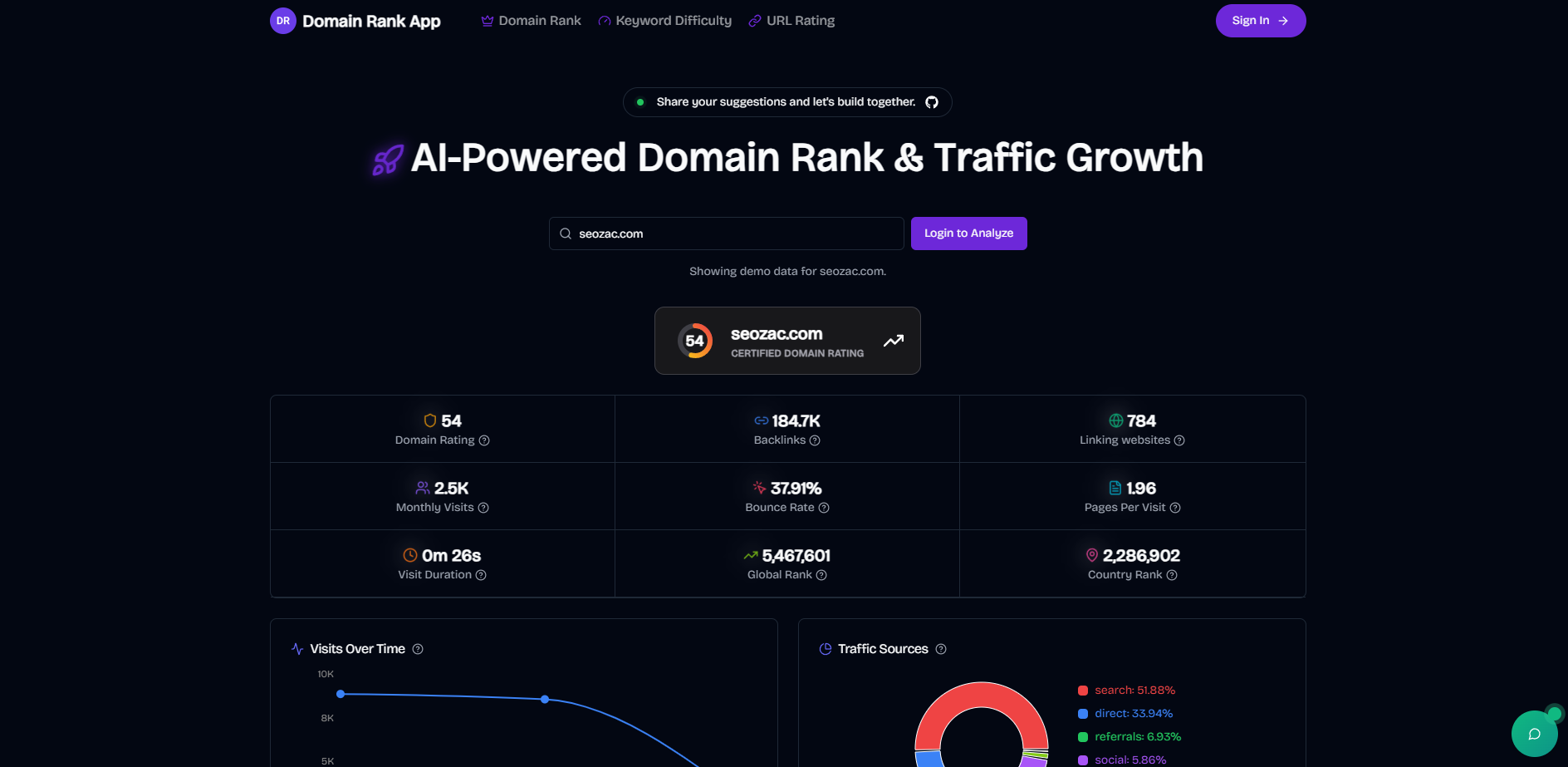This screenshot has height=767, width=1568.
Task: Navigate to URL Rating
Action: pyautogui.click(x=801, y=20)
